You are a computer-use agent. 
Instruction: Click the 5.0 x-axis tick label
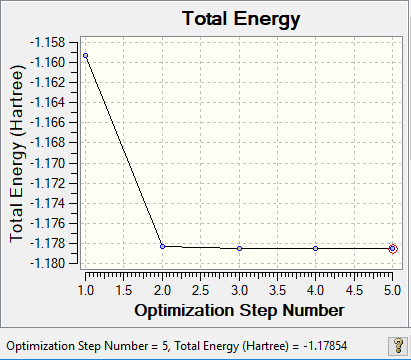392,290
